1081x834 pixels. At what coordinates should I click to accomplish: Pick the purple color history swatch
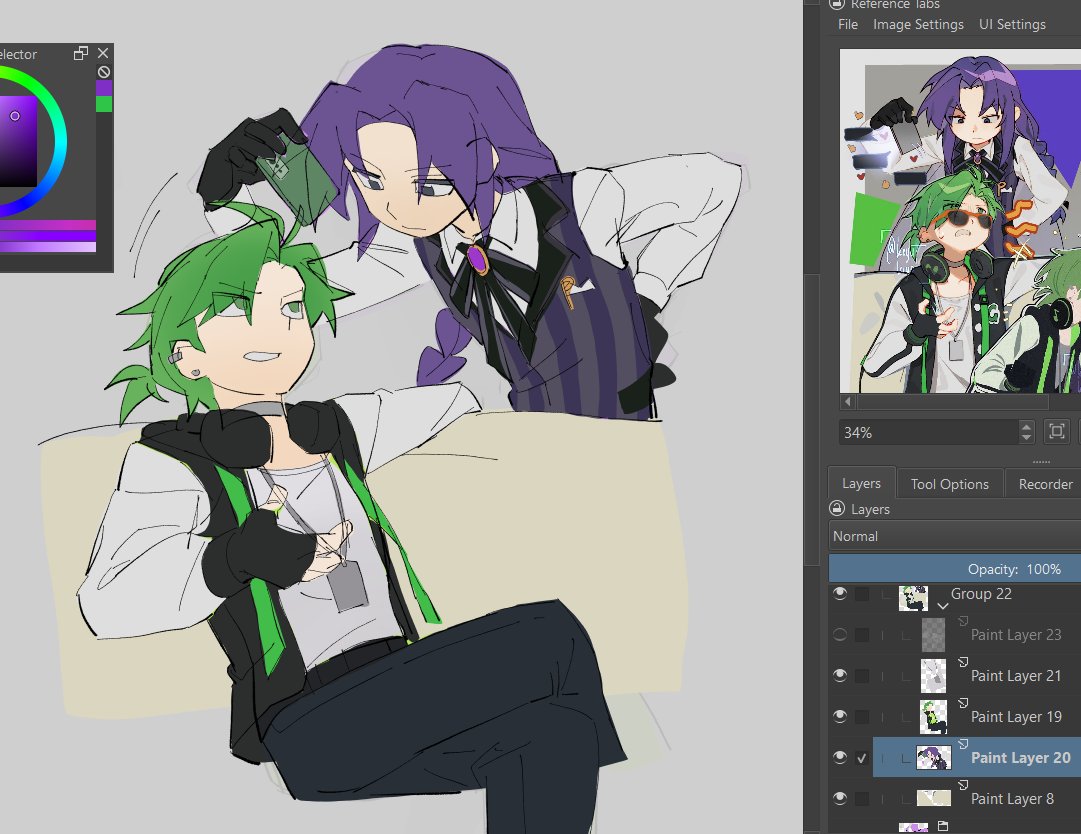point(104,88)
